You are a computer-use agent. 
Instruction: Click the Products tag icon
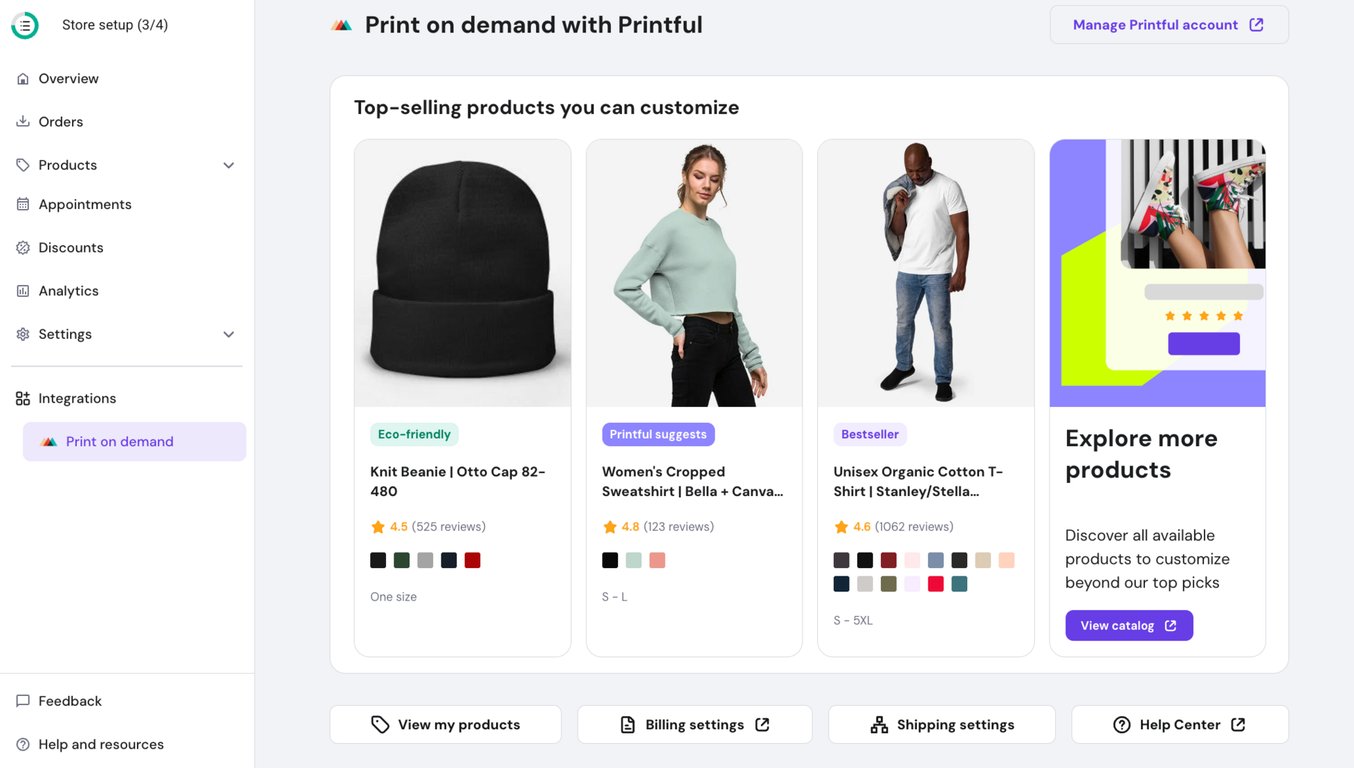(x=22, y=164)
